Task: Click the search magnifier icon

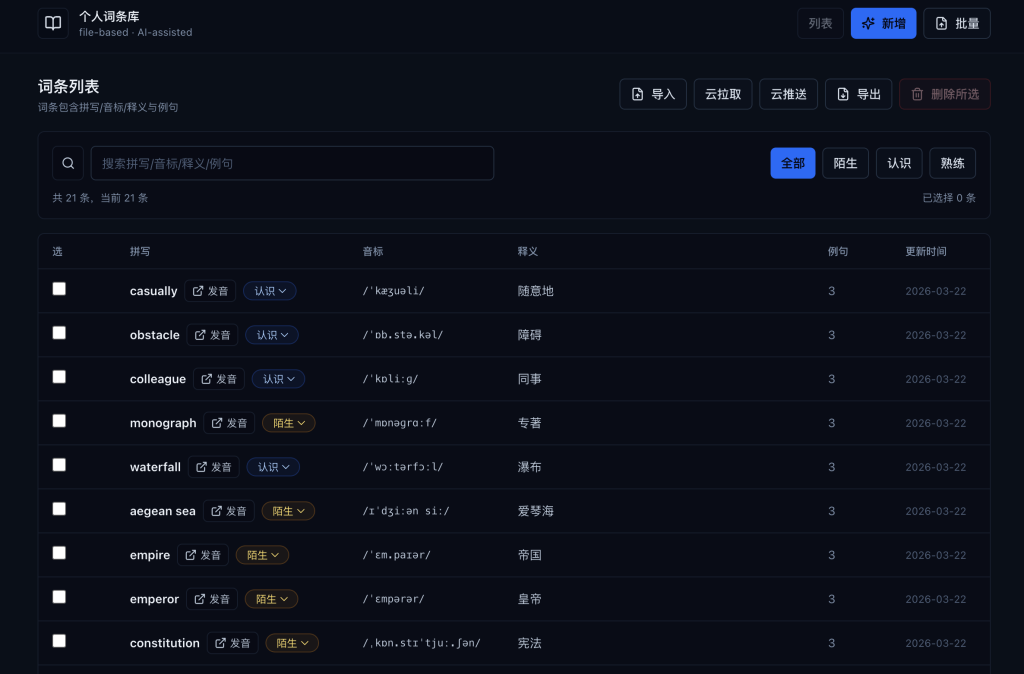Action: pyautogui.click(x=68, y=163)
